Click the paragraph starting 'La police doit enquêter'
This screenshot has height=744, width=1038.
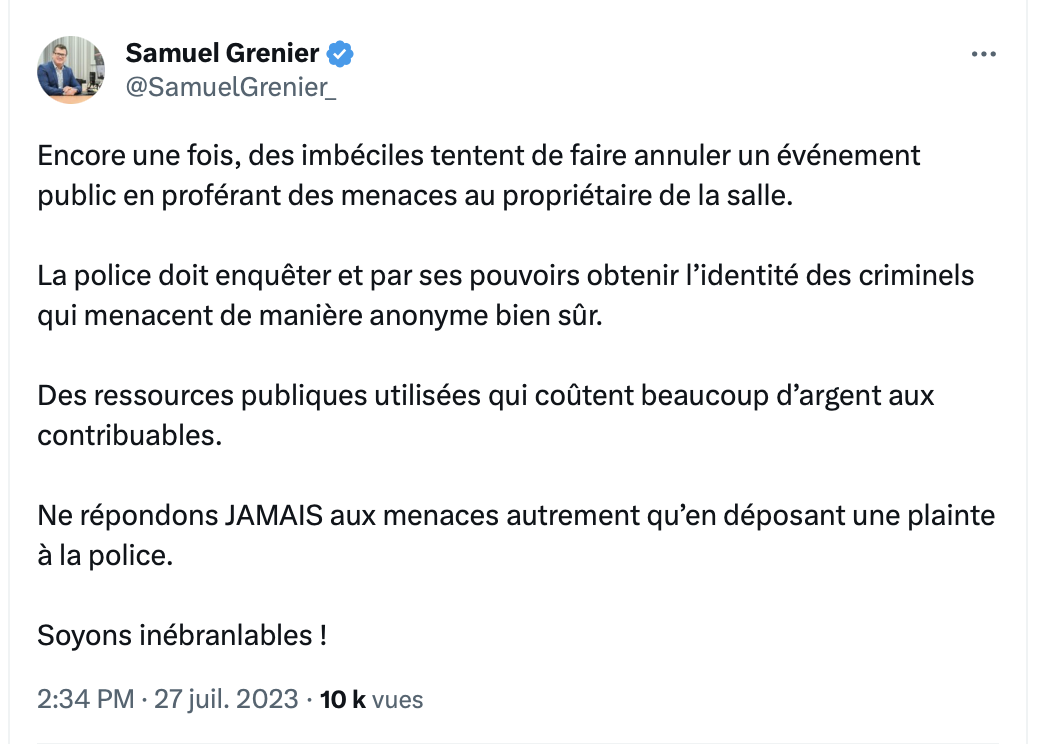pos(506,295)
